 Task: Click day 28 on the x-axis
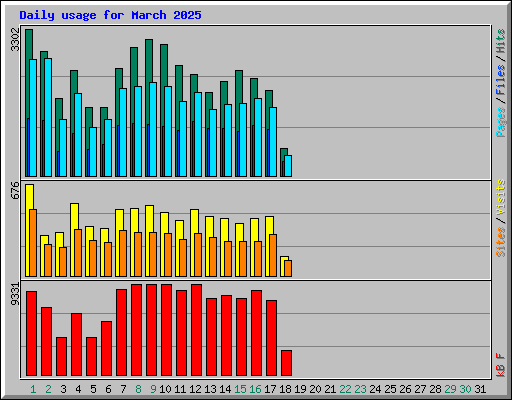435,389
